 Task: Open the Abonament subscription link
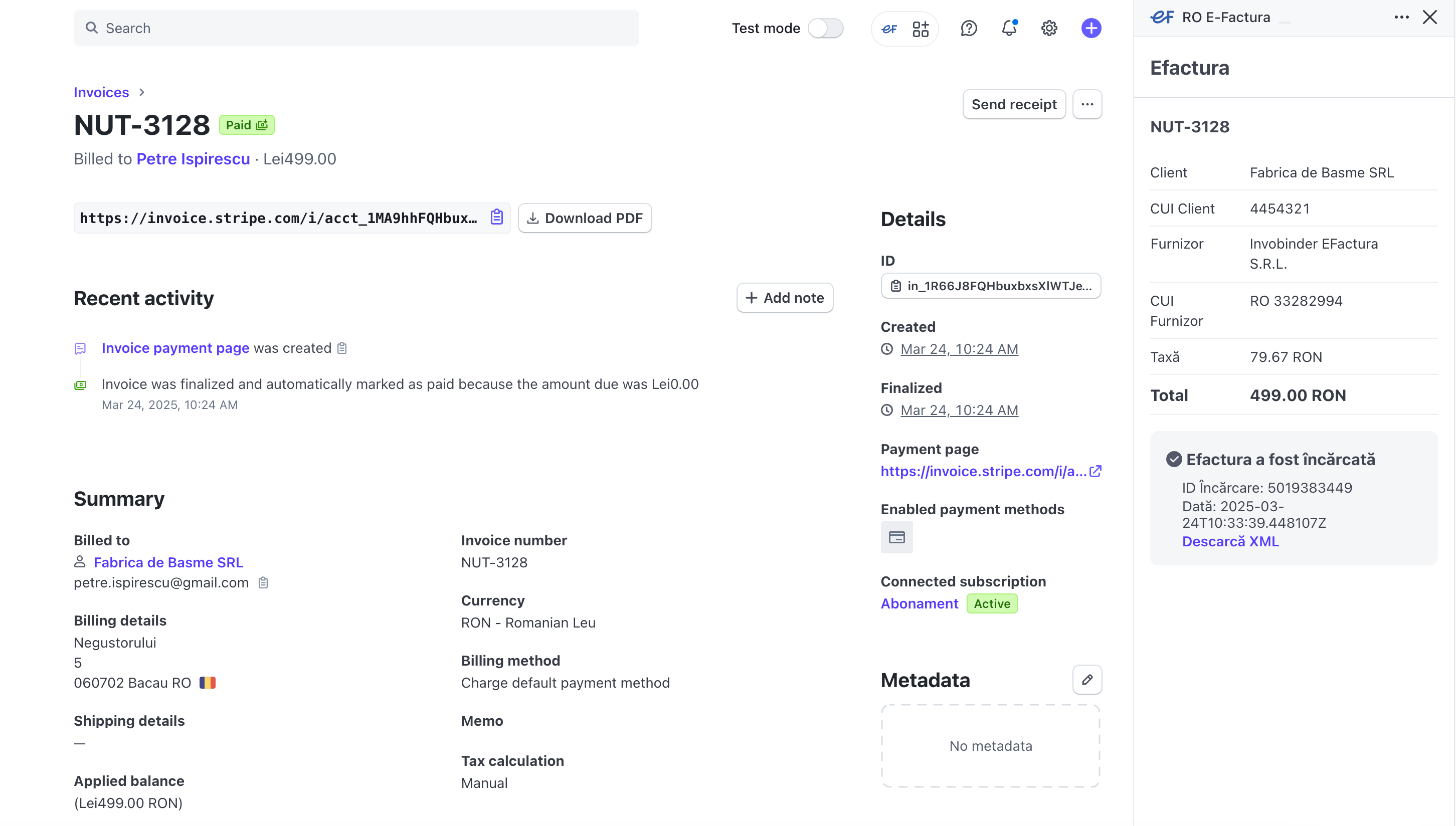(919, 603)
